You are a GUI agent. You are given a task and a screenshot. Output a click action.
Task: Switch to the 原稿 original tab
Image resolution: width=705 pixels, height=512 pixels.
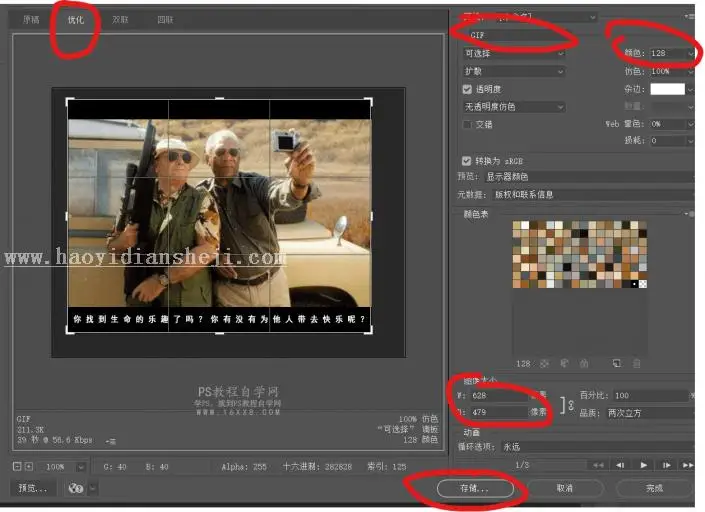click(31, 20)
